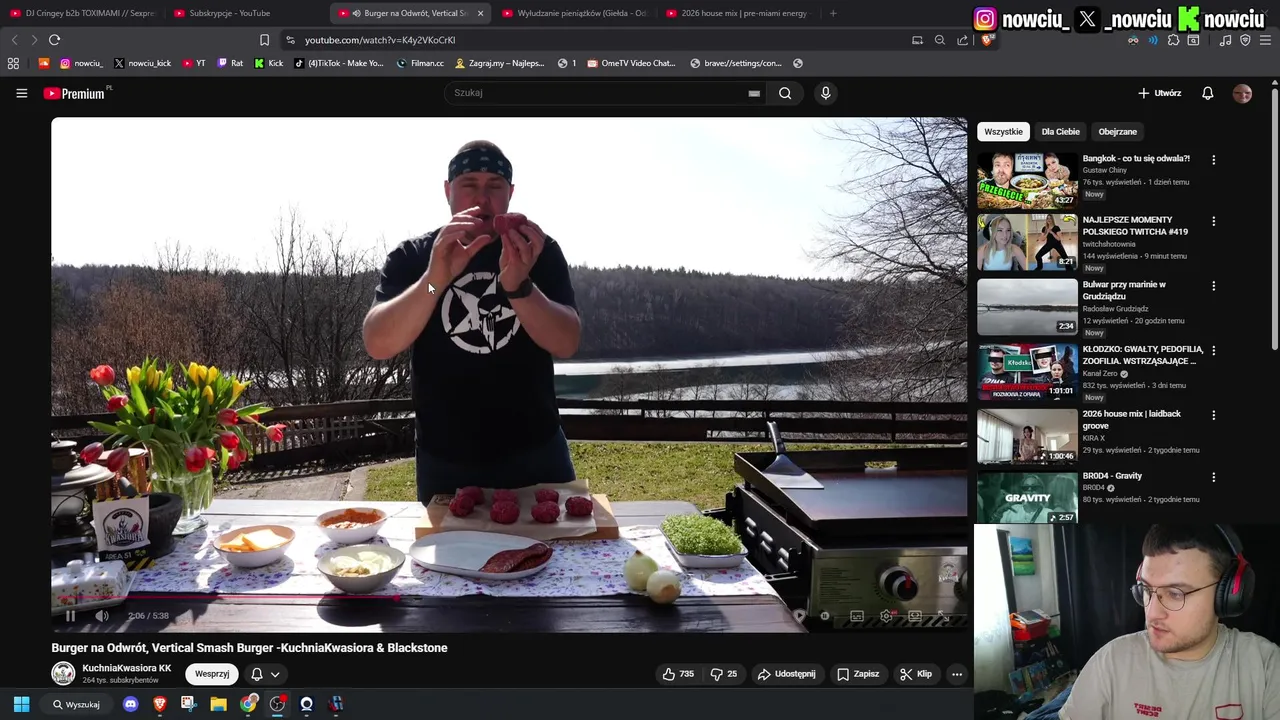This screenshot has height=720, width=1280.
Task: Pause the video with the pause button
Action: [70, 616]
